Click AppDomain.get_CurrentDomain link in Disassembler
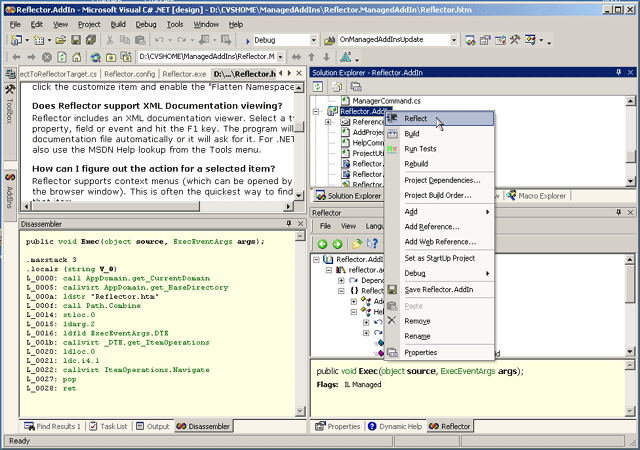 tap(148, 278)
